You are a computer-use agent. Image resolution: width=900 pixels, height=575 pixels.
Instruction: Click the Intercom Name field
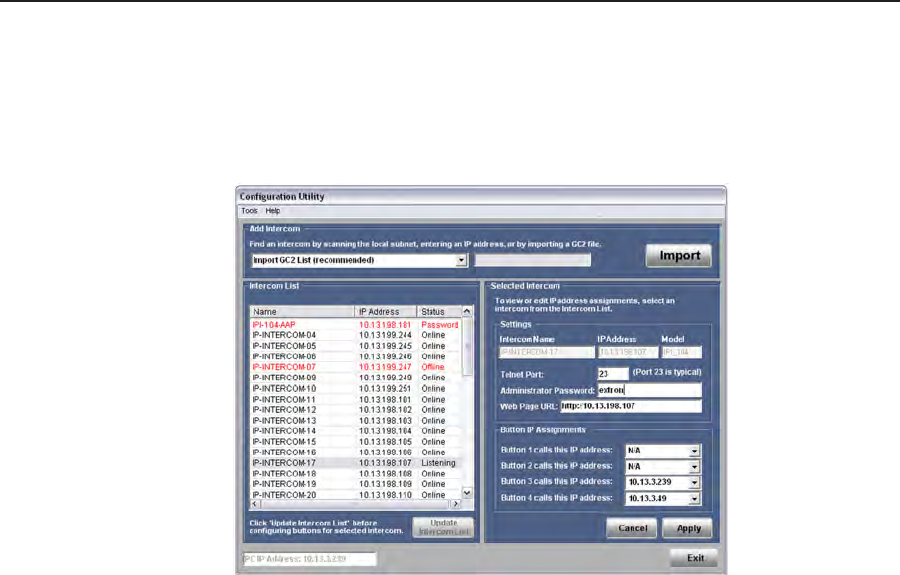[546, 352]
